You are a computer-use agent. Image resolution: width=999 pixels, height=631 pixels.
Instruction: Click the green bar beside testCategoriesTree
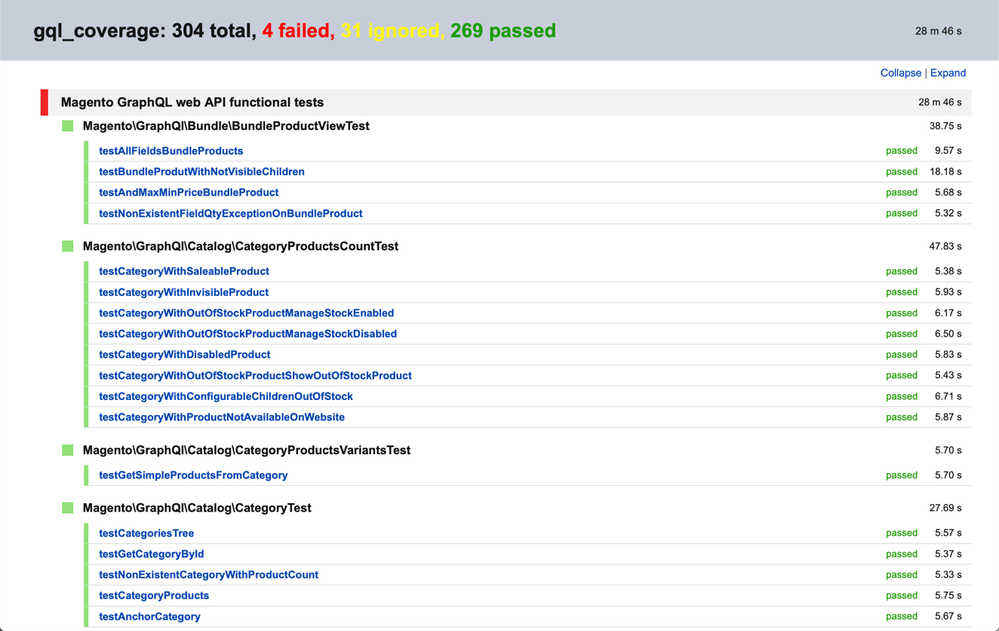(86, 533)
